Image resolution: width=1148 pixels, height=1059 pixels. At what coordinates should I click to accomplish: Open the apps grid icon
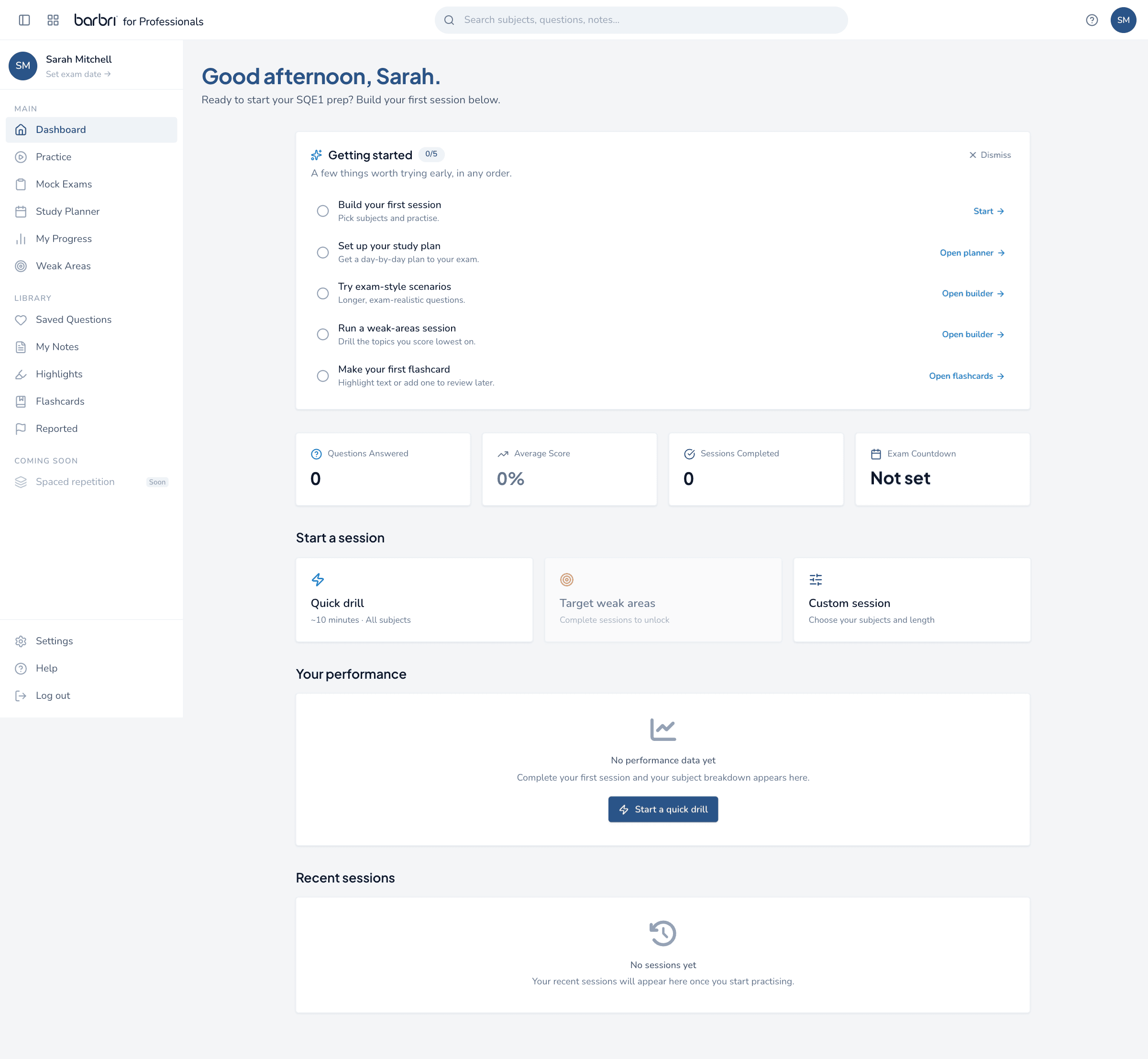(x=53, y=20)
